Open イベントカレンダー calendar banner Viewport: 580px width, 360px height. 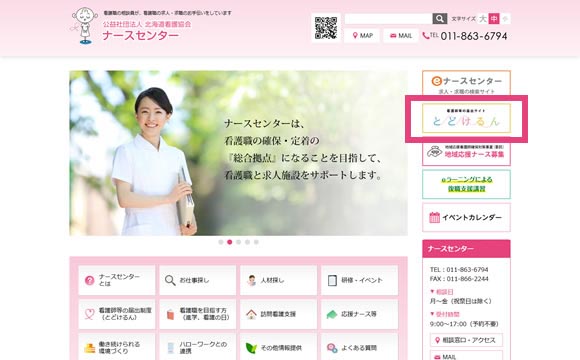point(466,217)
